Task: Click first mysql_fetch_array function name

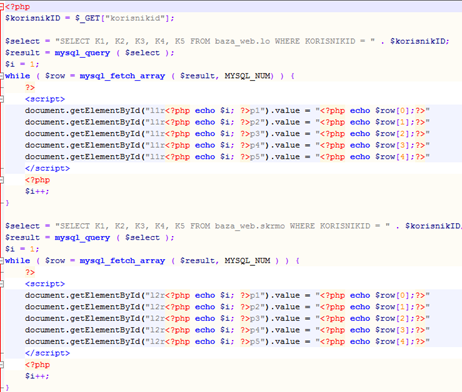Action: click(x=122, y=76)
